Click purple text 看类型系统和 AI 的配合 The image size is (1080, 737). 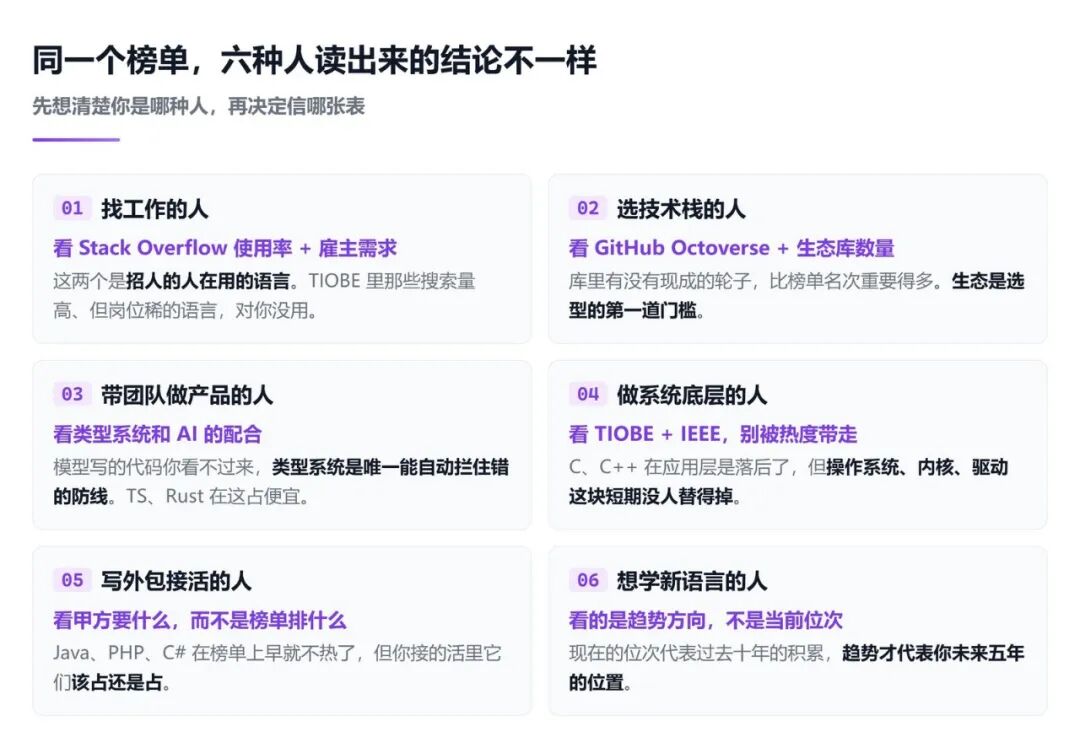click(x=158, y=434)
